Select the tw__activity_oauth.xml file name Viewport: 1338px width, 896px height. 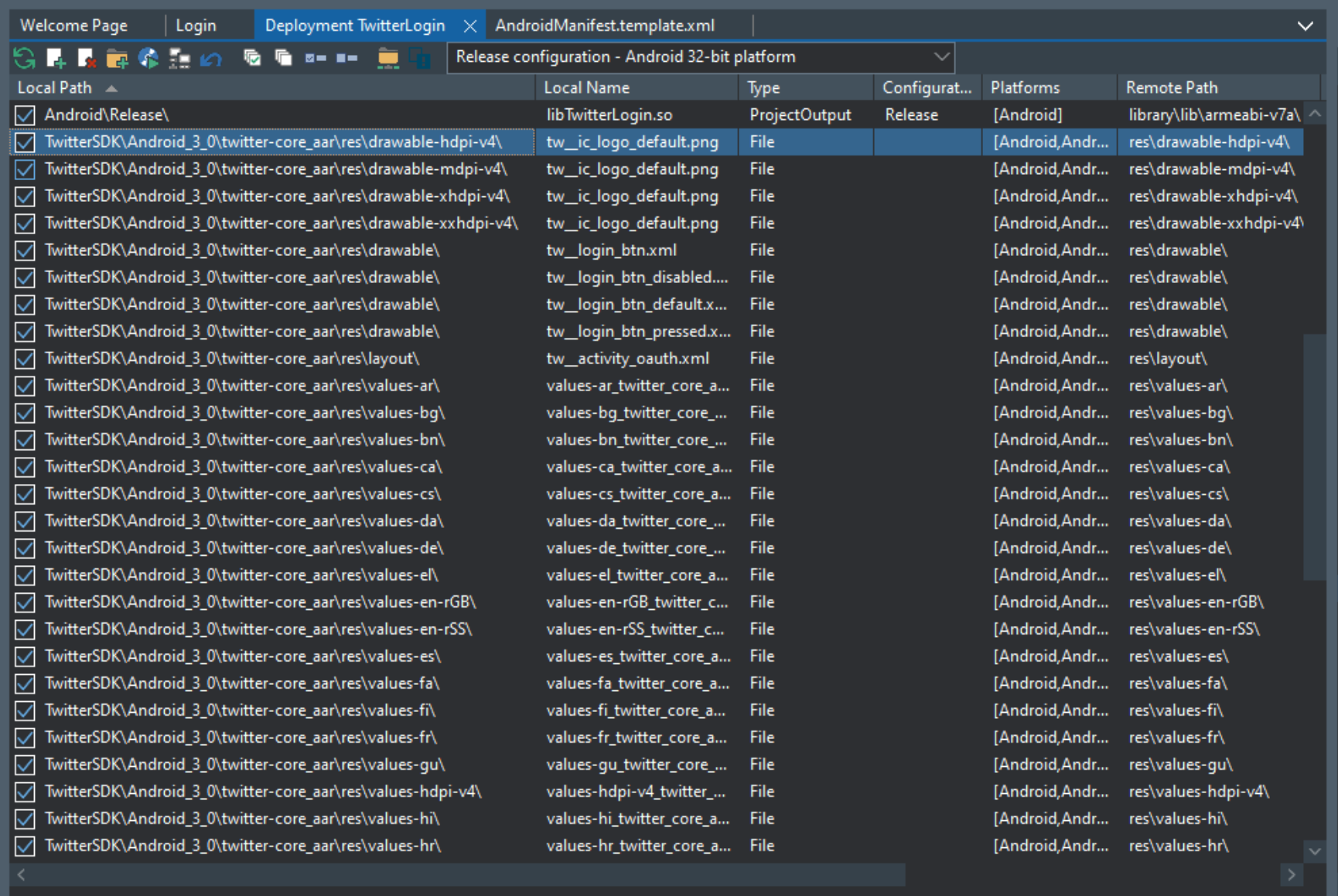point(627,359)
